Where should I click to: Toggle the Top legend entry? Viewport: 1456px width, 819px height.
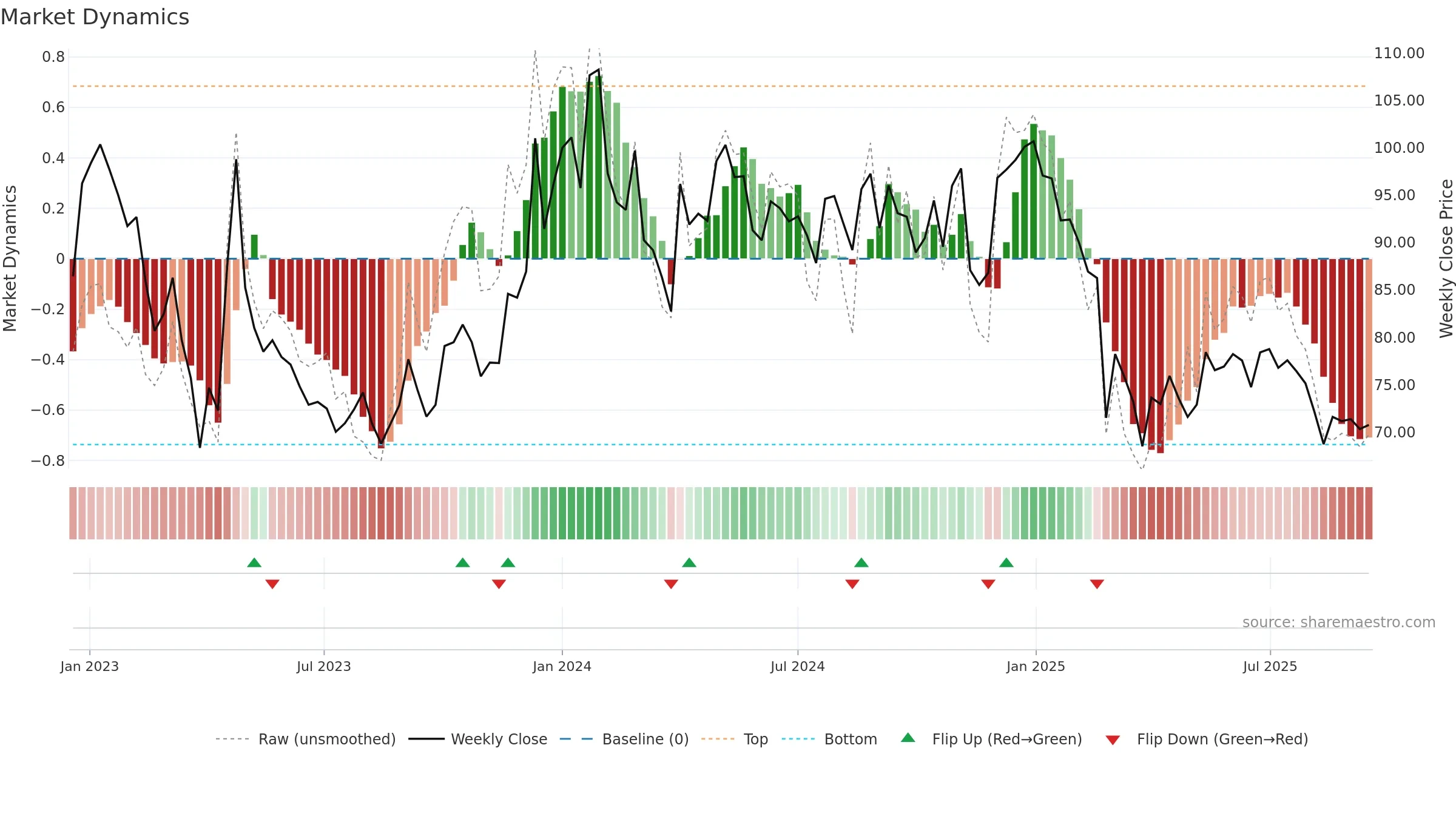point(734,739)
